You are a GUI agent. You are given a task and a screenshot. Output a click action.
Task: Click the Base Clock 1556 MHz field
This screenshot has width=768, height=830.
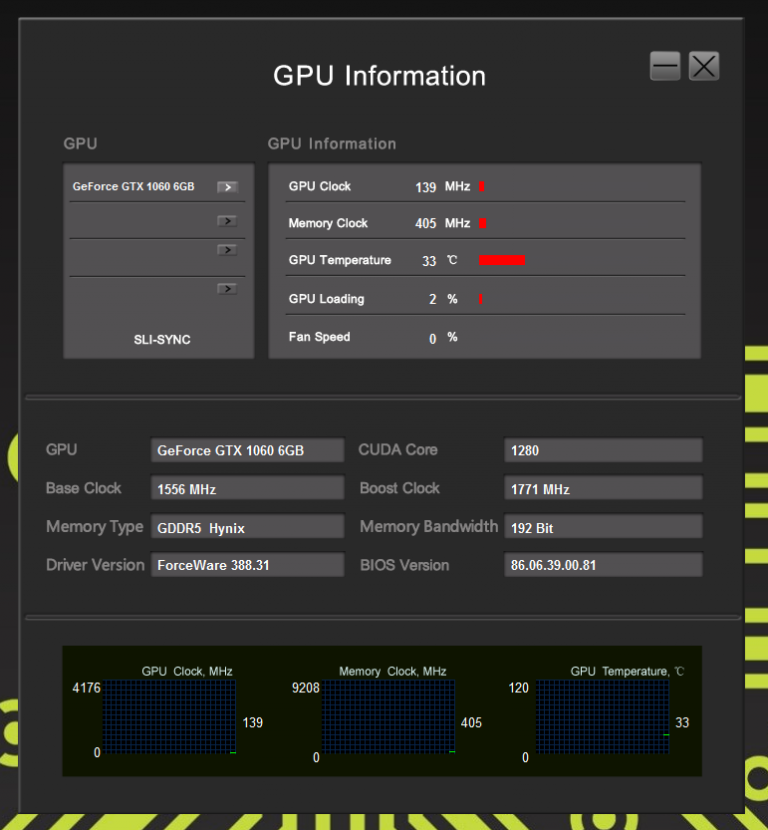(x=247, y=489)
